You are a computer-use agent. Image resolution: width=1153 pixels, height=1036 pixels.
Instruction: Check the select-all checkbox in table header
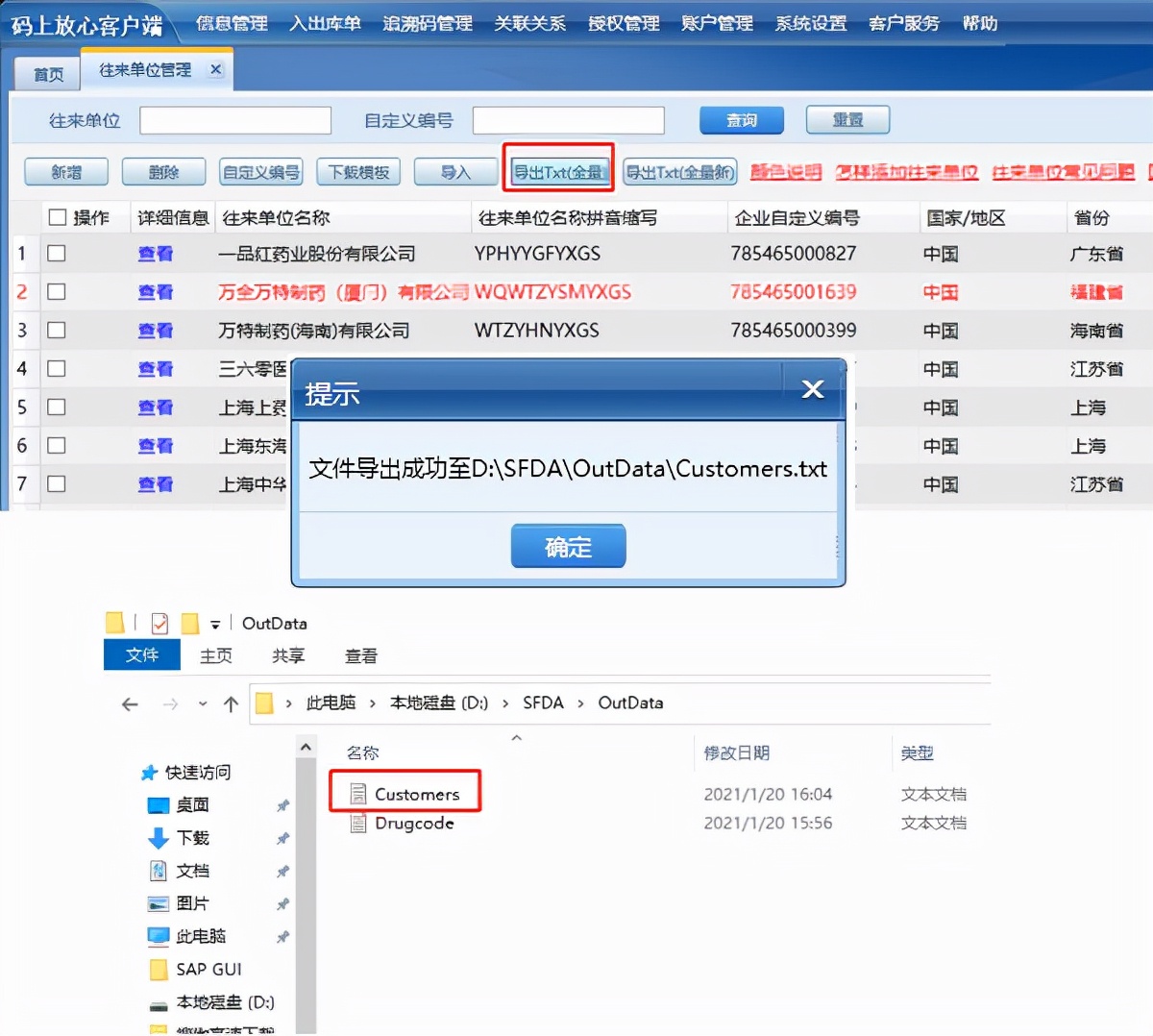click(56, 217)
